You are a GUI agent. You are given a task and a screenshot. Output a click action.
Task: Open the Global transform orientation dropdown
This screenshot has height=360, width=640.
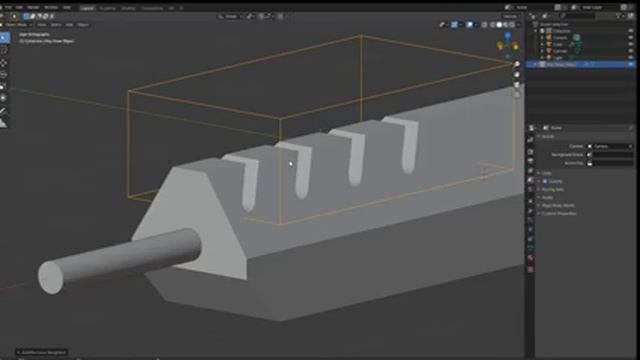pyautogui.click(x=230, y=16)
